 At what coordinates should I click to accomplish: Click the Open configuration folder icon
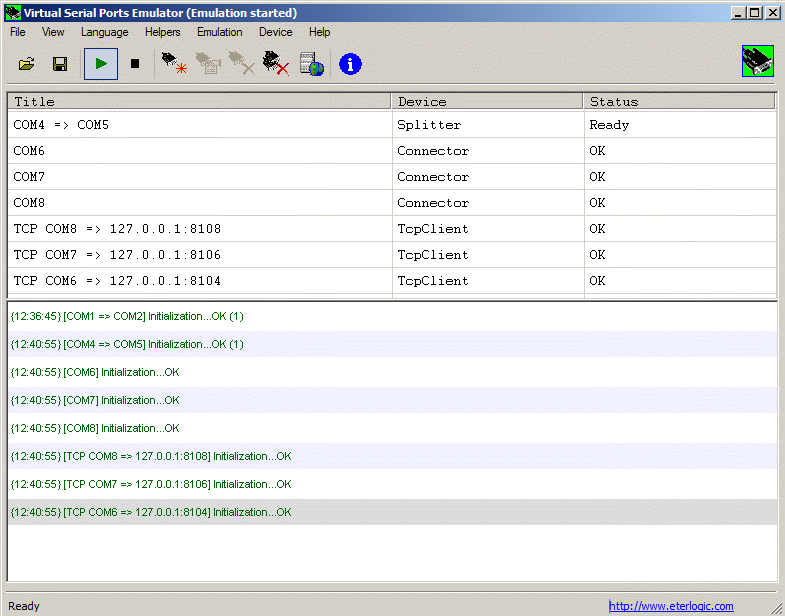tap(27, 65)
